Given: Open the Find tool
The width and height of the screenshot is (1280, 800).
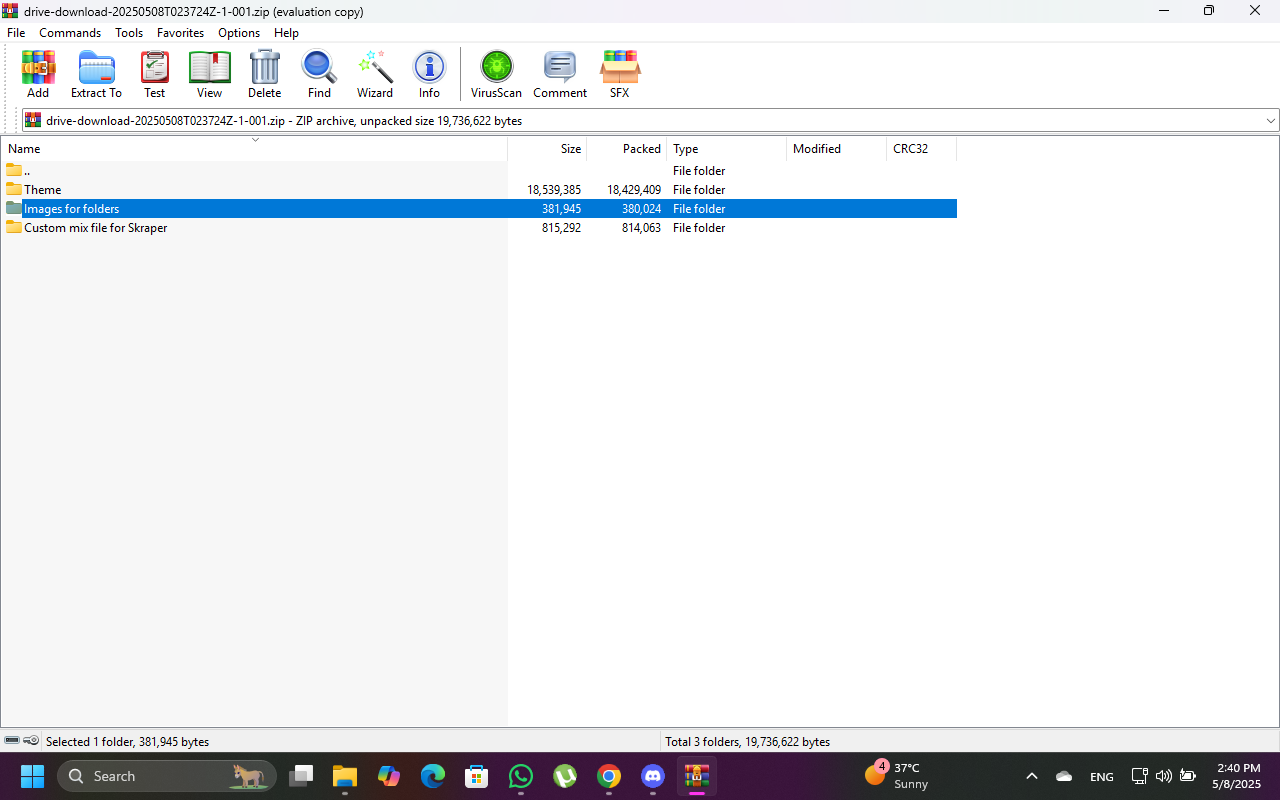Looking at the screenshot, I should [319, 75].
